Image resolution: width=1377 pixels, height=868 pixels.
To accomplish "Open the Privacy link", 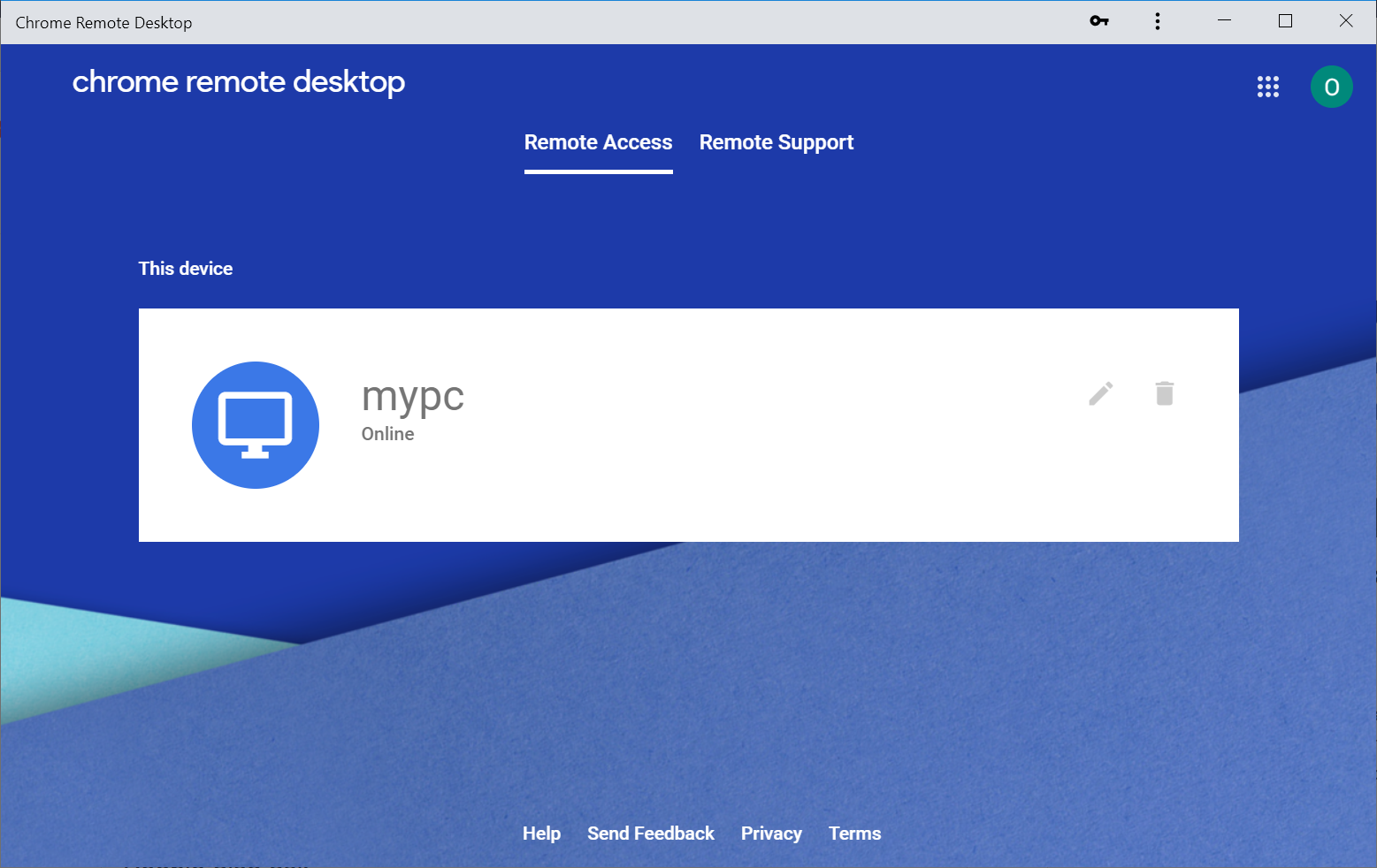I will (771, 834).
